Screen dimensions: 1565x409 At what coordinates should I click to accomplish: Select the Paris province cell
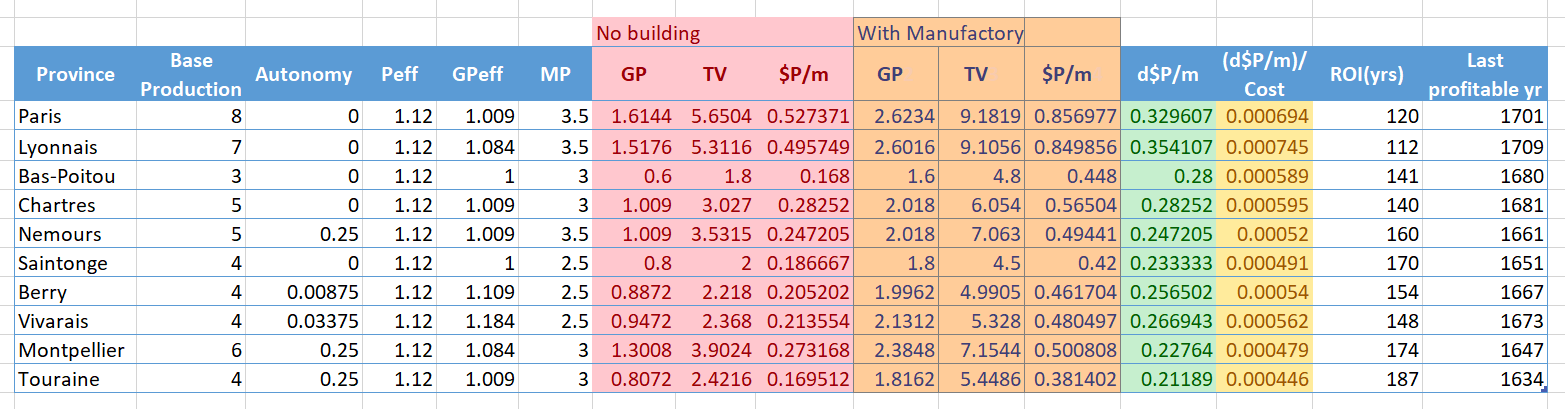coord(75,116)
